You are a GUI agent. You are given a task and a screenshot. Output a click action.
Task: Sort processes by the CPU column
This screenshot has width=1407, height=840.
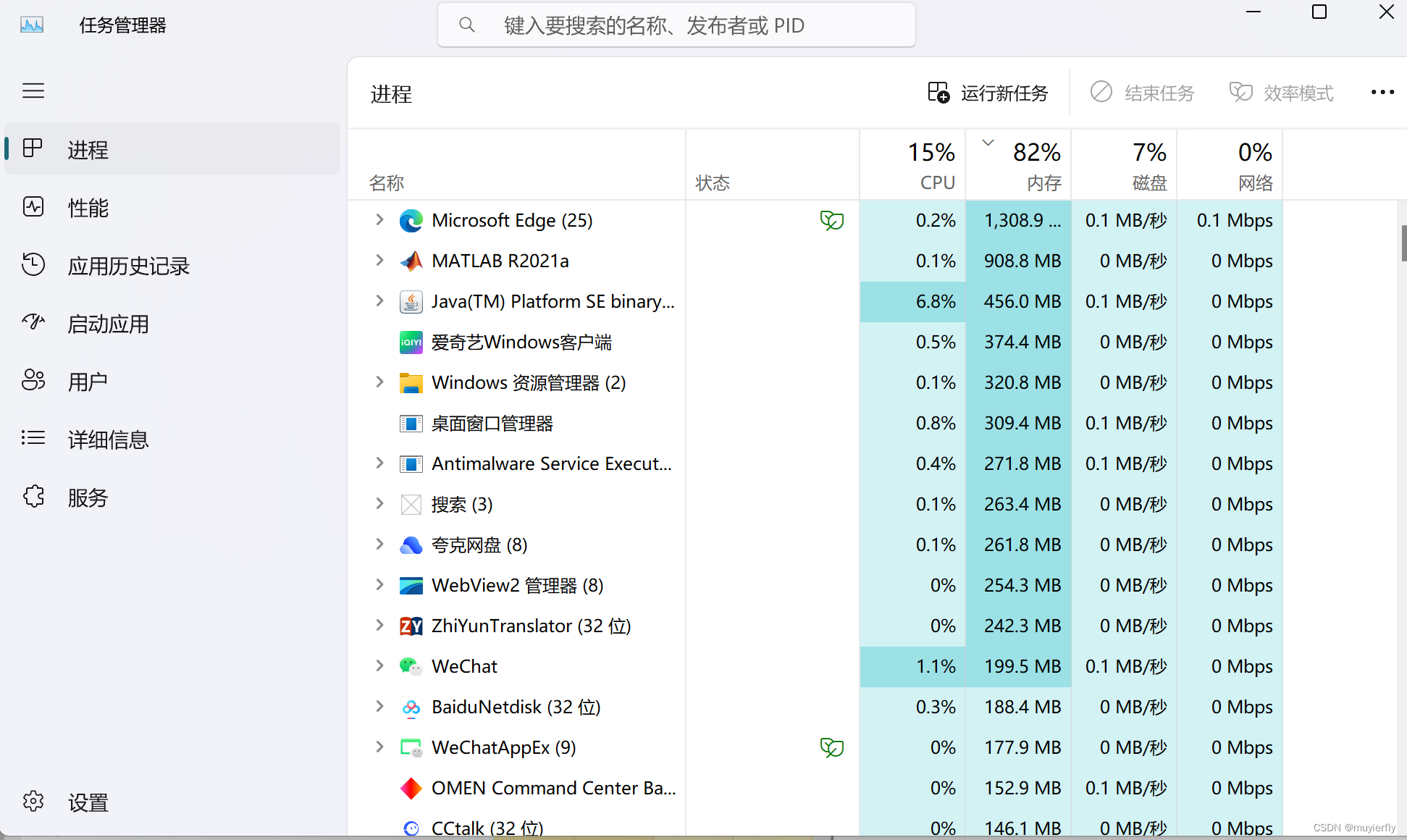point(912,164)
